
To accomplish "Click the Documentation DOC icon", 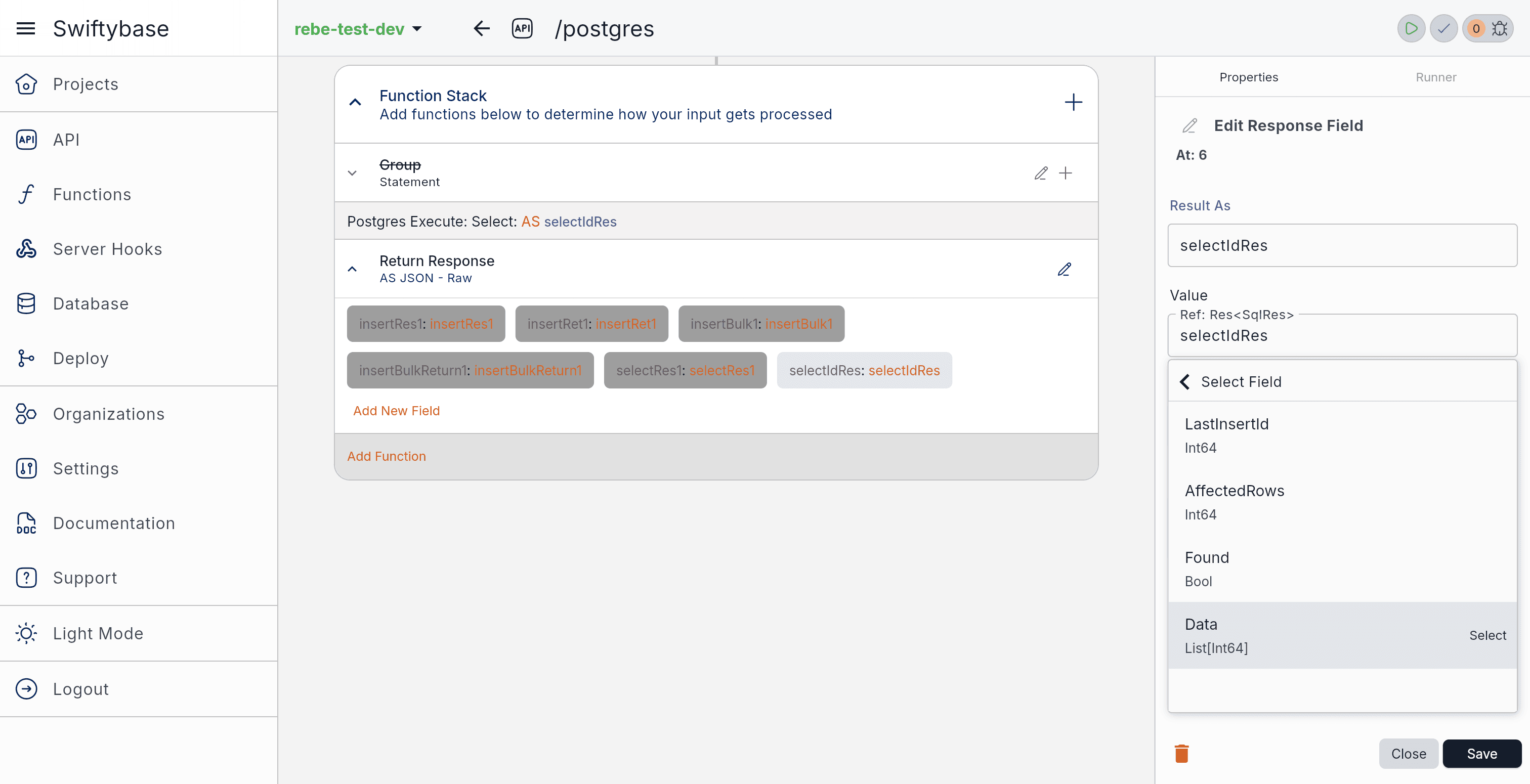I will (x=26, y=524).
